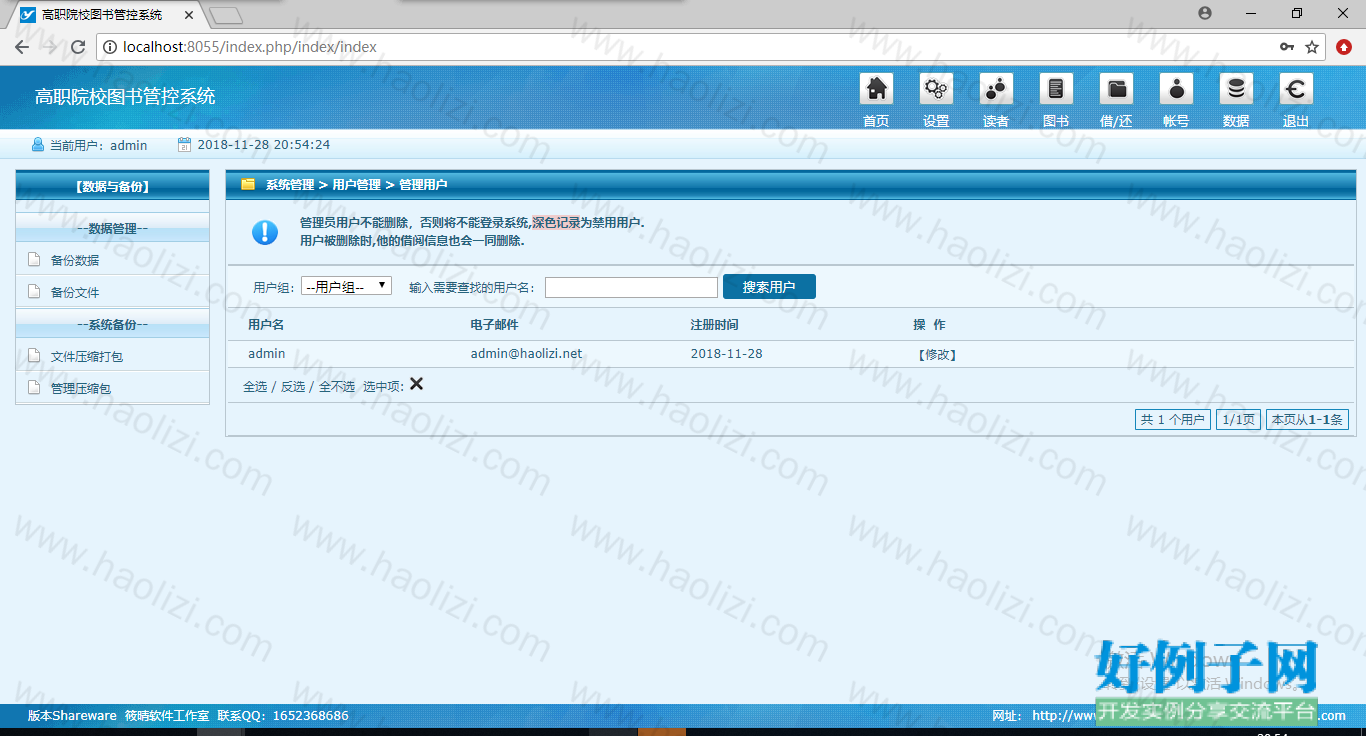Open the 借/还 borrow-return icon

[x=1116, y=89]
